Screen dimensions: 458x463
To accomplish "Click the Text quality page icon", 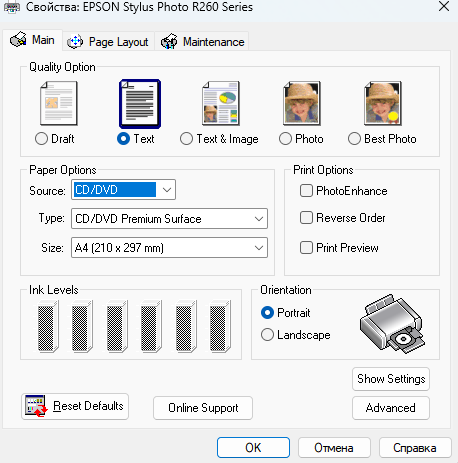I will 140,104.
